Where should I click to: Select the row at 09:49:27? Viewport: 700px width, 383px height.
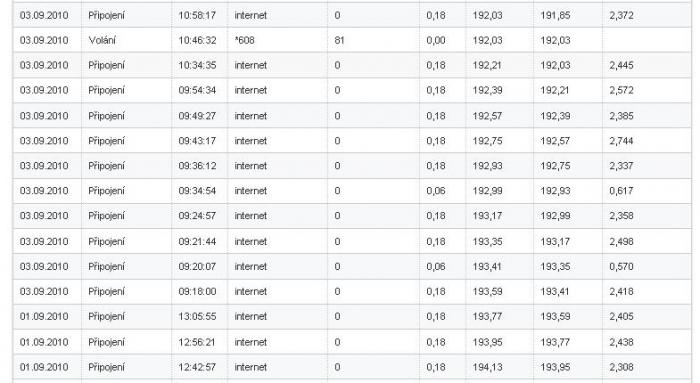tap(352, 116)
